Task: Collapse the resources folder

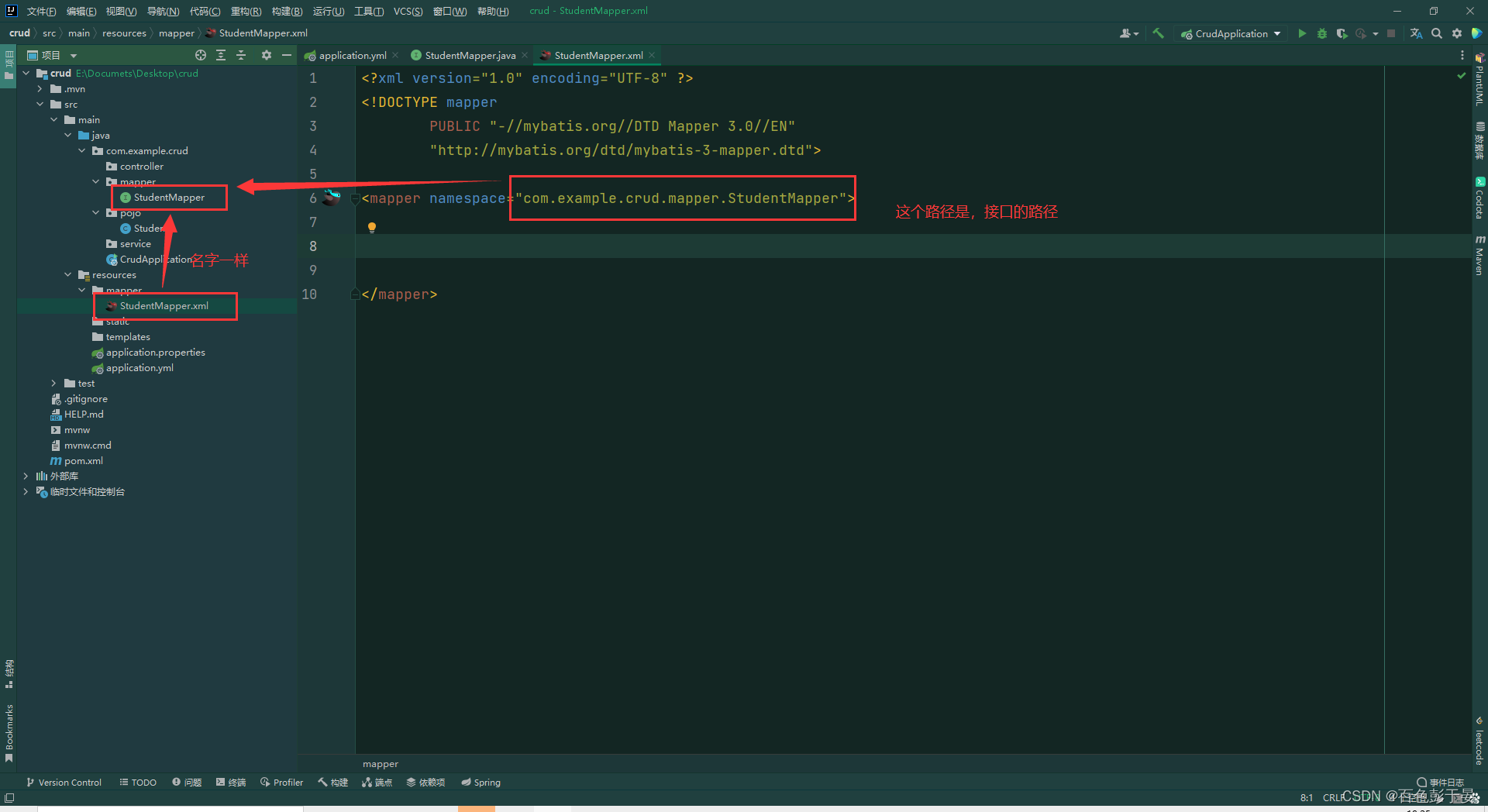Action: point(68,274)
